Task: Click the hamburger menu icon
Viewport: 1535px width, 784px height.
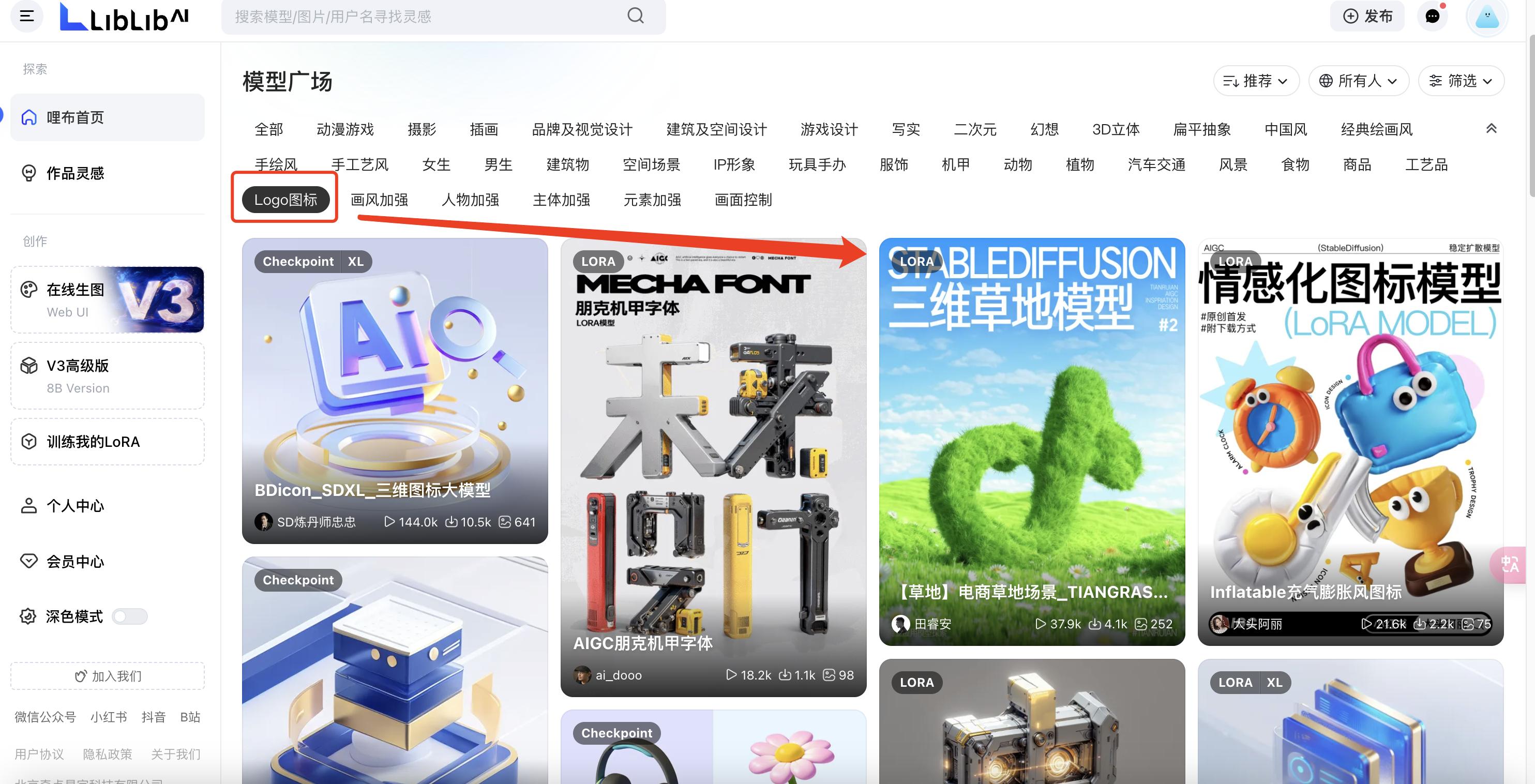Action: coord(27,16)
